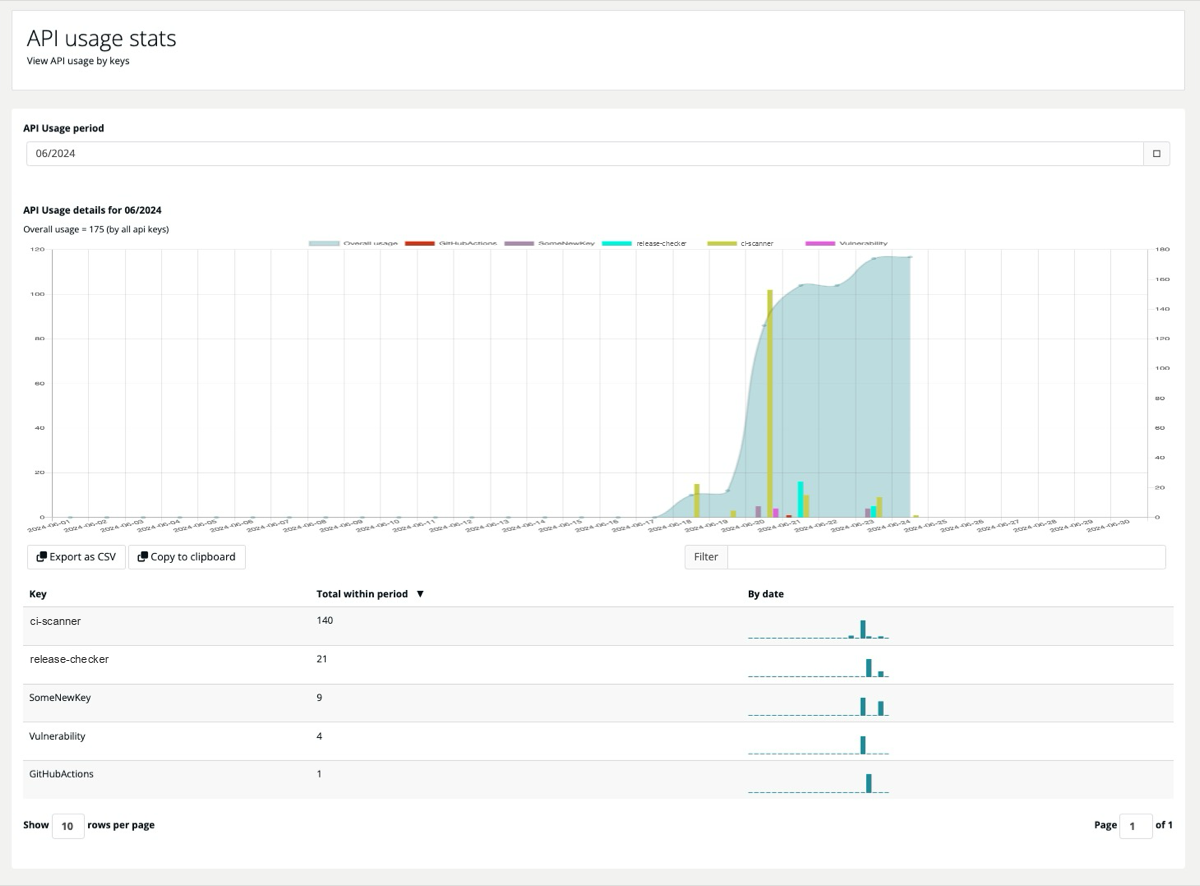Click the Copy to clipboard icon
The height and width of the screenshot is (886, 1200).
coord(143,557)
